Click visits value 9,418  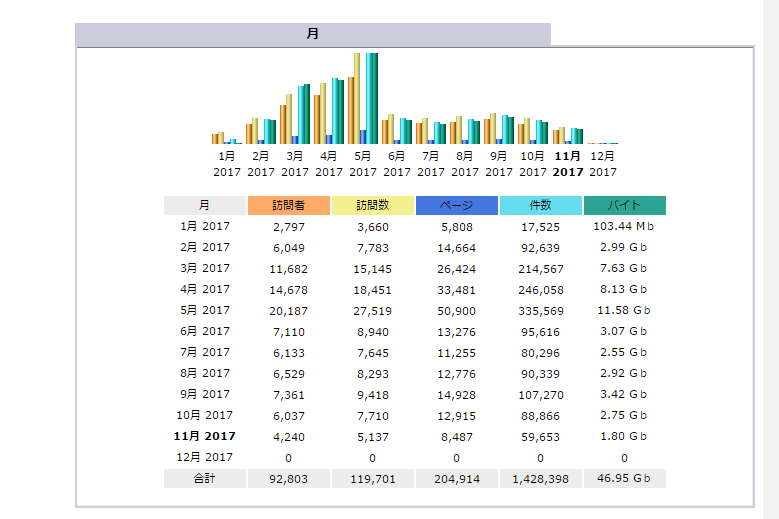373,395
